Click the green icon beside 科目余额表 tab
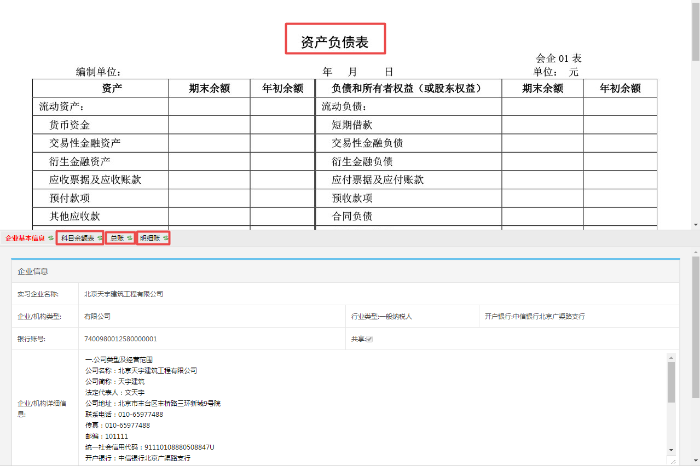Screen dimensions: 700x466 tap(99, 239)
